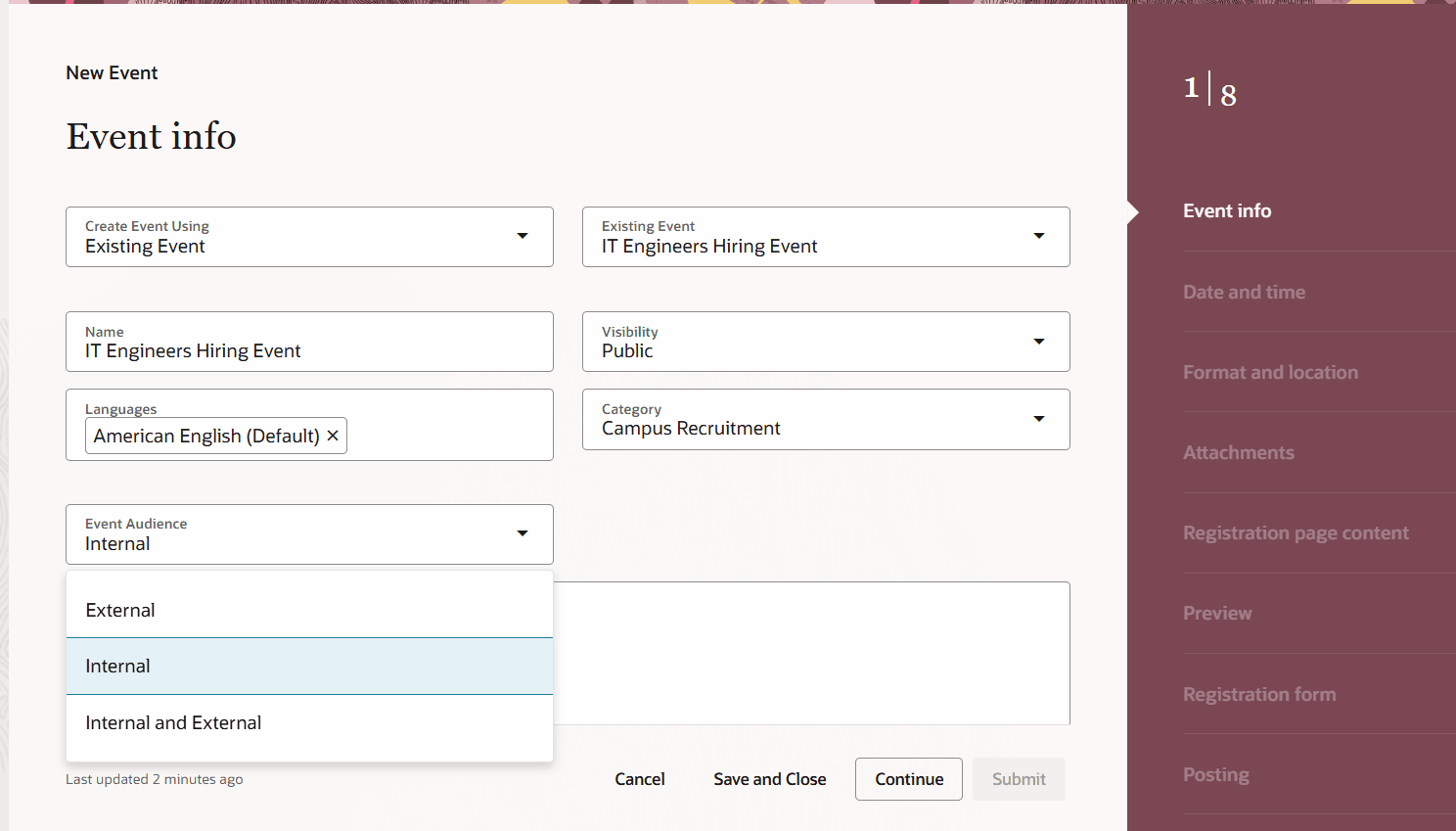Click the Event info heading

click(152, 136)
